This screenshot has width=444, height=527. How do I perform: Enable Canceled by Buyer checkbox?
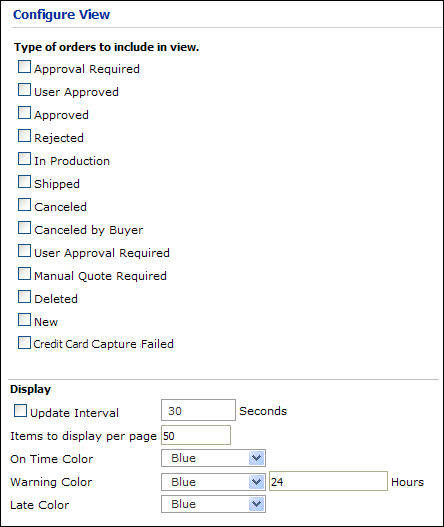click(x=24, y=228)
